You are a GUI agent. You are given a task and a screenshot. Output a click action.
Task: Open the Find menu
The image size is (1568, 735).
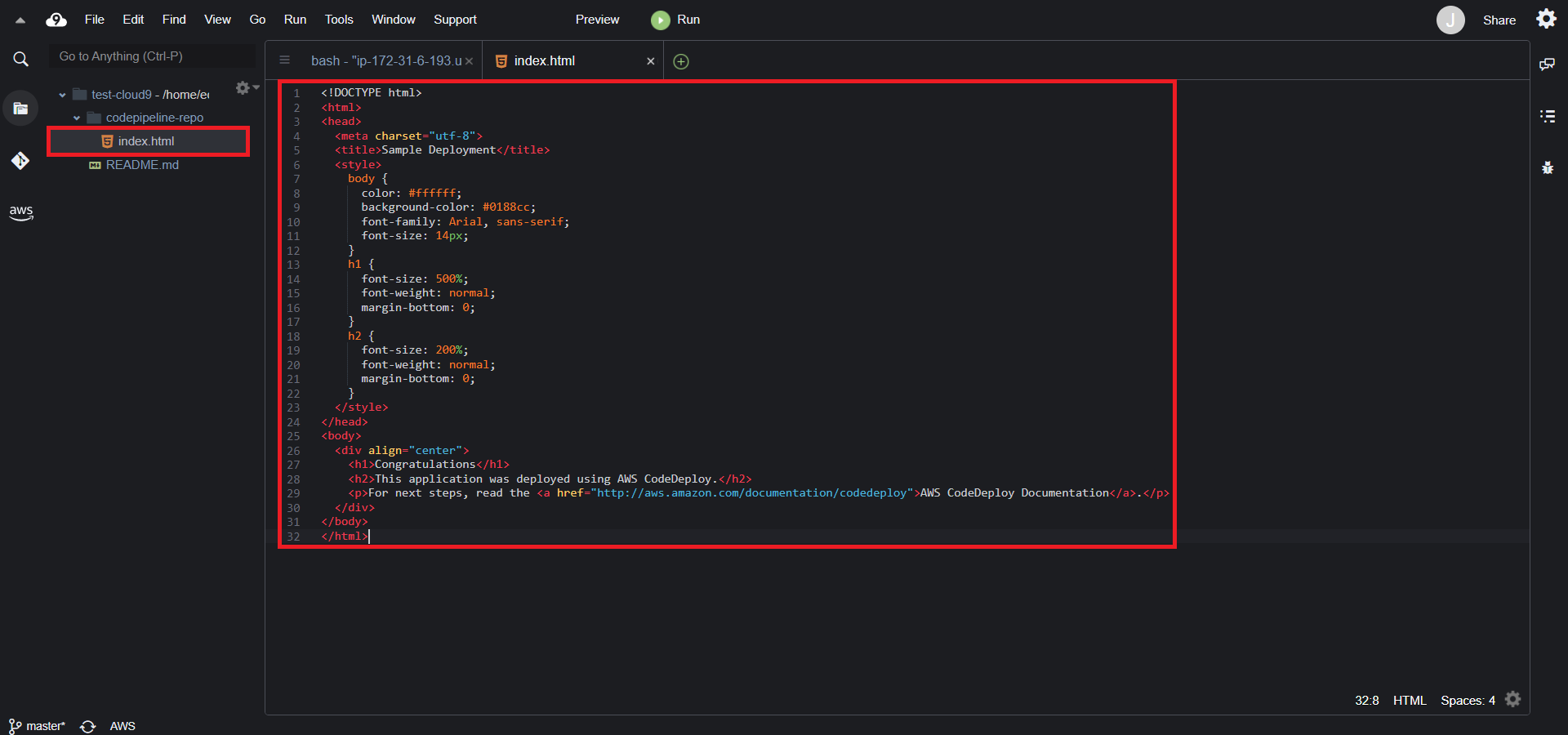(174, 20)
